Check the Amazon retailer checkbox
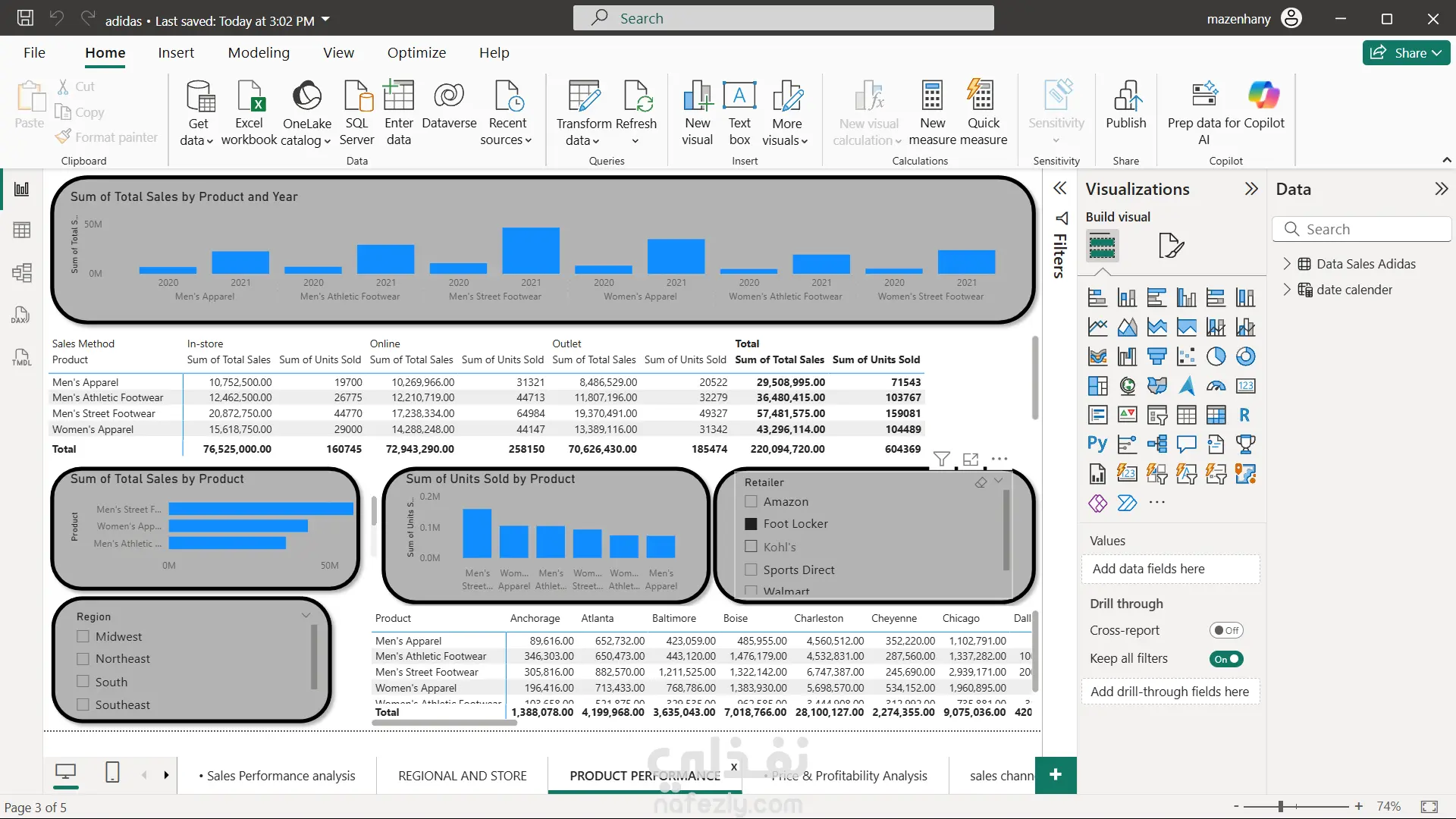Image resolution: width=1456 pixels, height=819 pixels. tap(751, 501)
